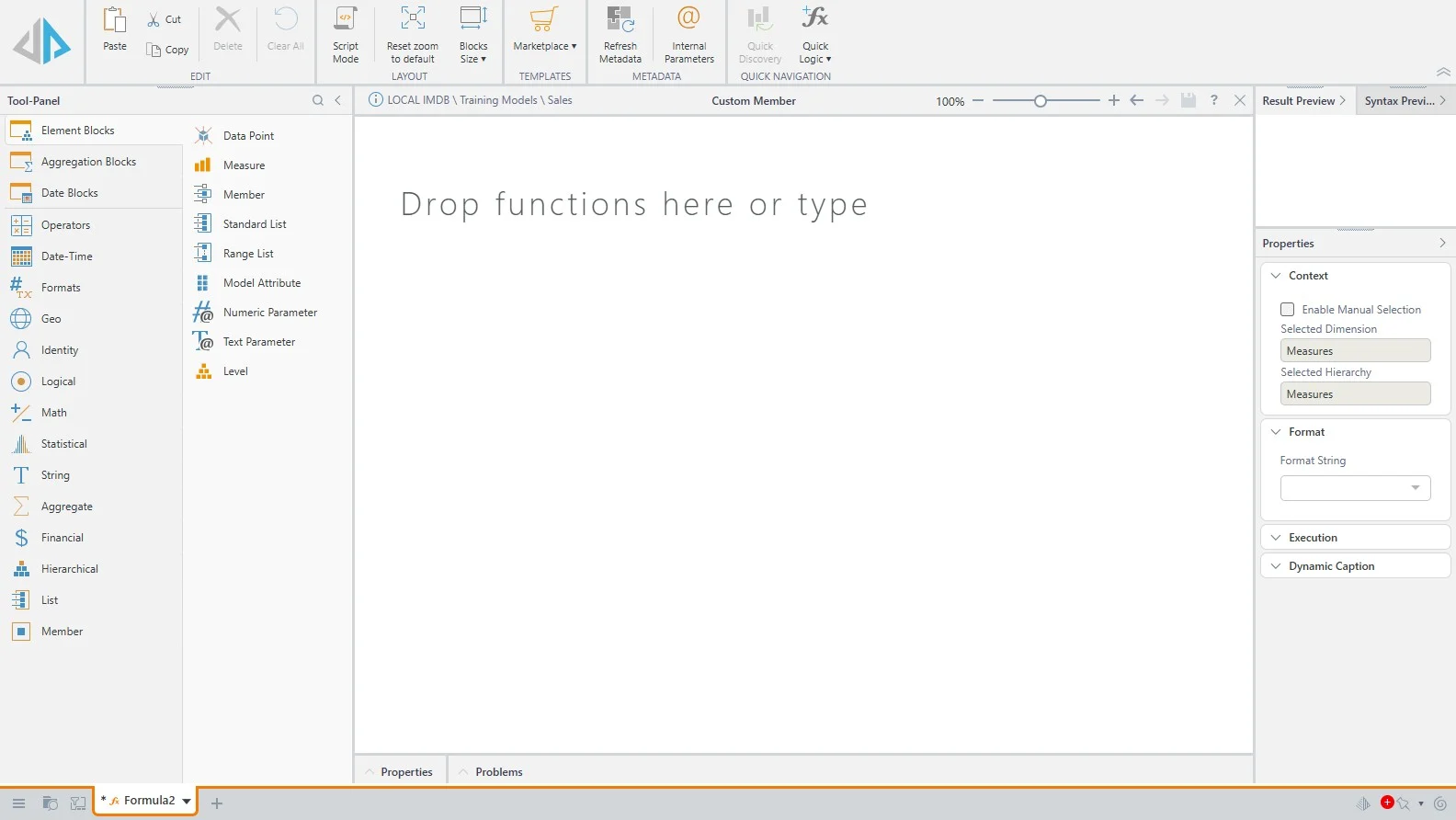Open the Date-Time function category

[93, 256]
